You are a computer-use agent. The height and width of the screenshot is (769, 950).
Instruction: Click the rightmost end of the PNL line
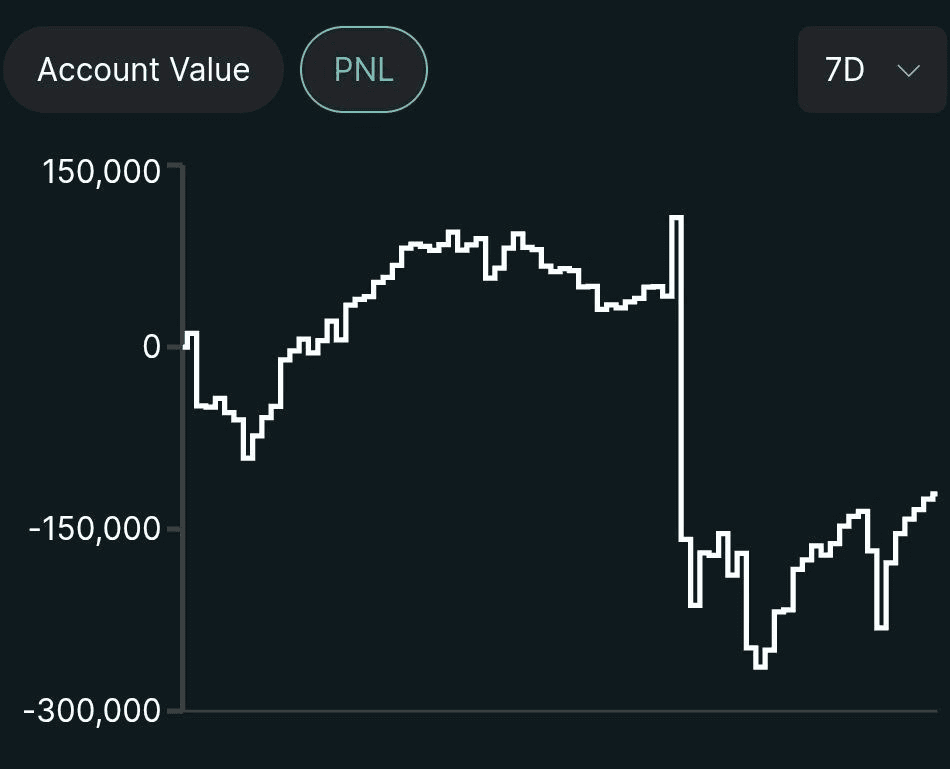(933, 493)
